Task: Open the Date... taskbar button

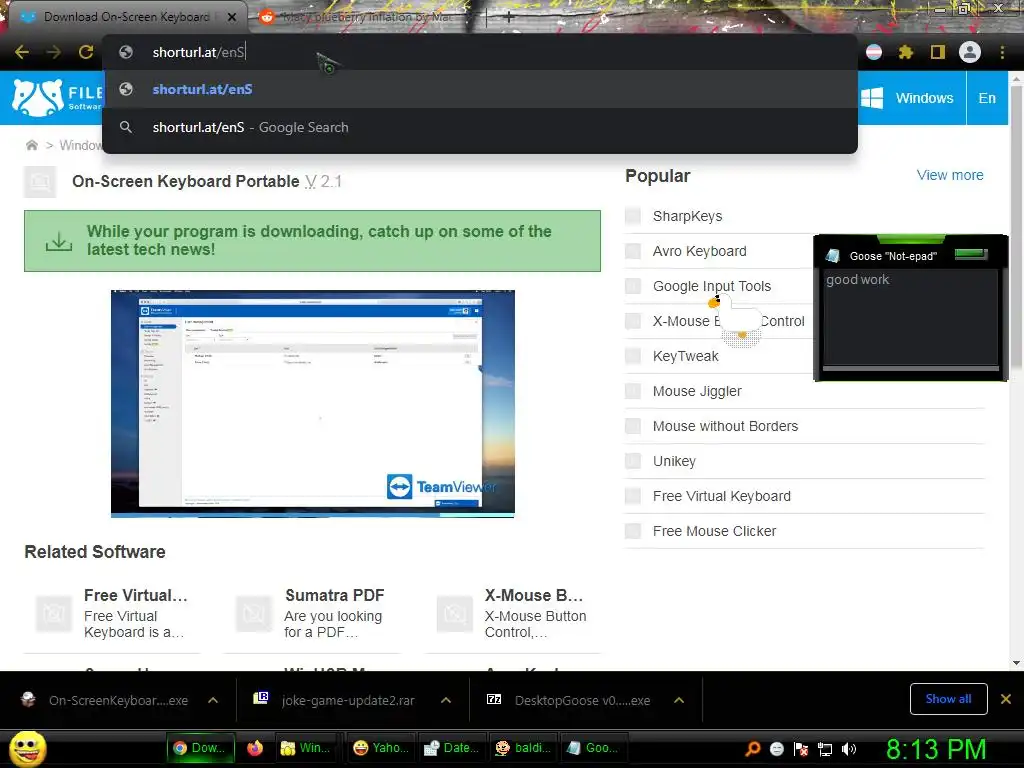Action: 452,748
